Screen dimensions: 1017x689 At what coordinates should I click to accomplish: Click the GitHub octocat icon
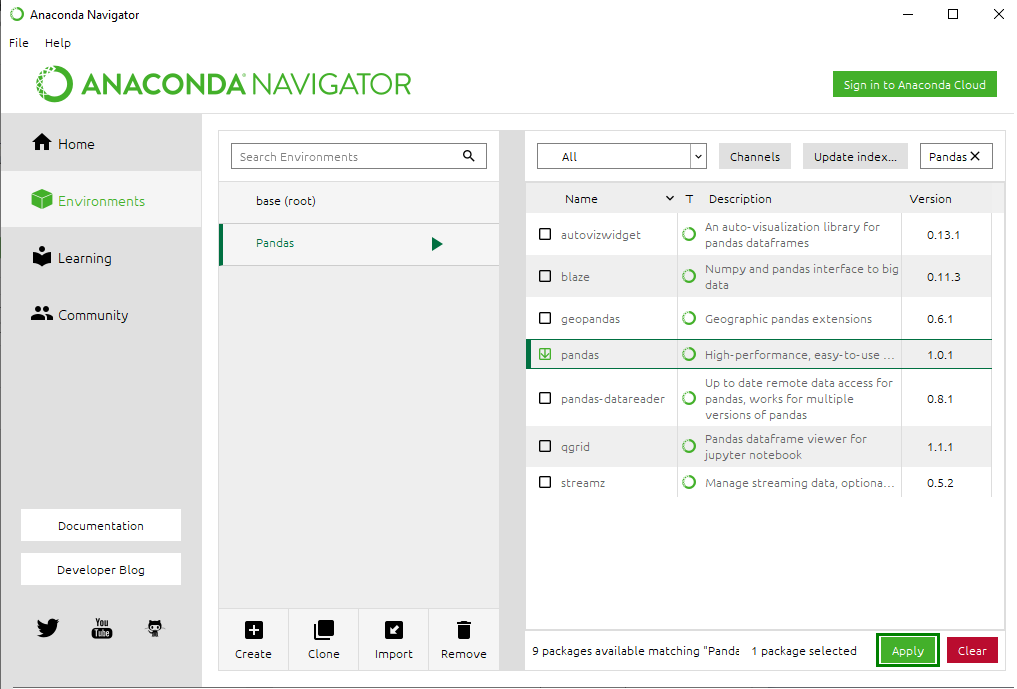coord(154,628)
